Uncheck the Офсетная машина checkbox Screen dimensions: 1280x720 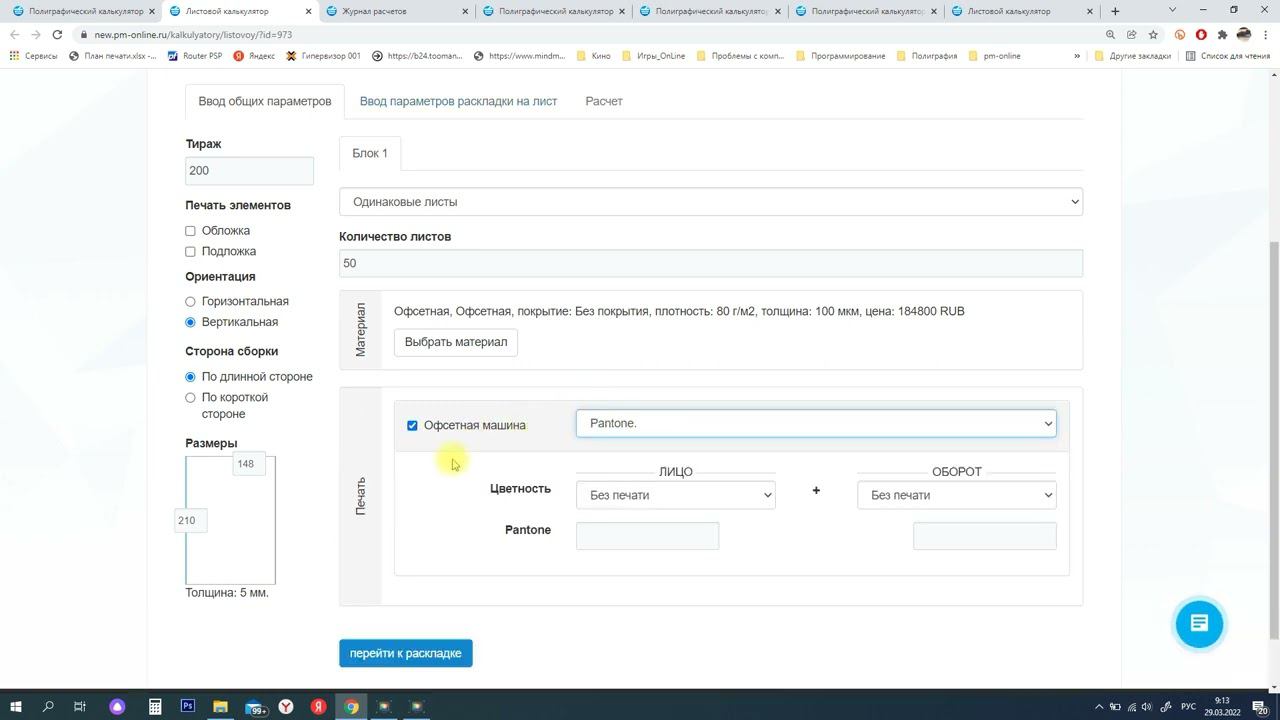(x=412, y=426)
